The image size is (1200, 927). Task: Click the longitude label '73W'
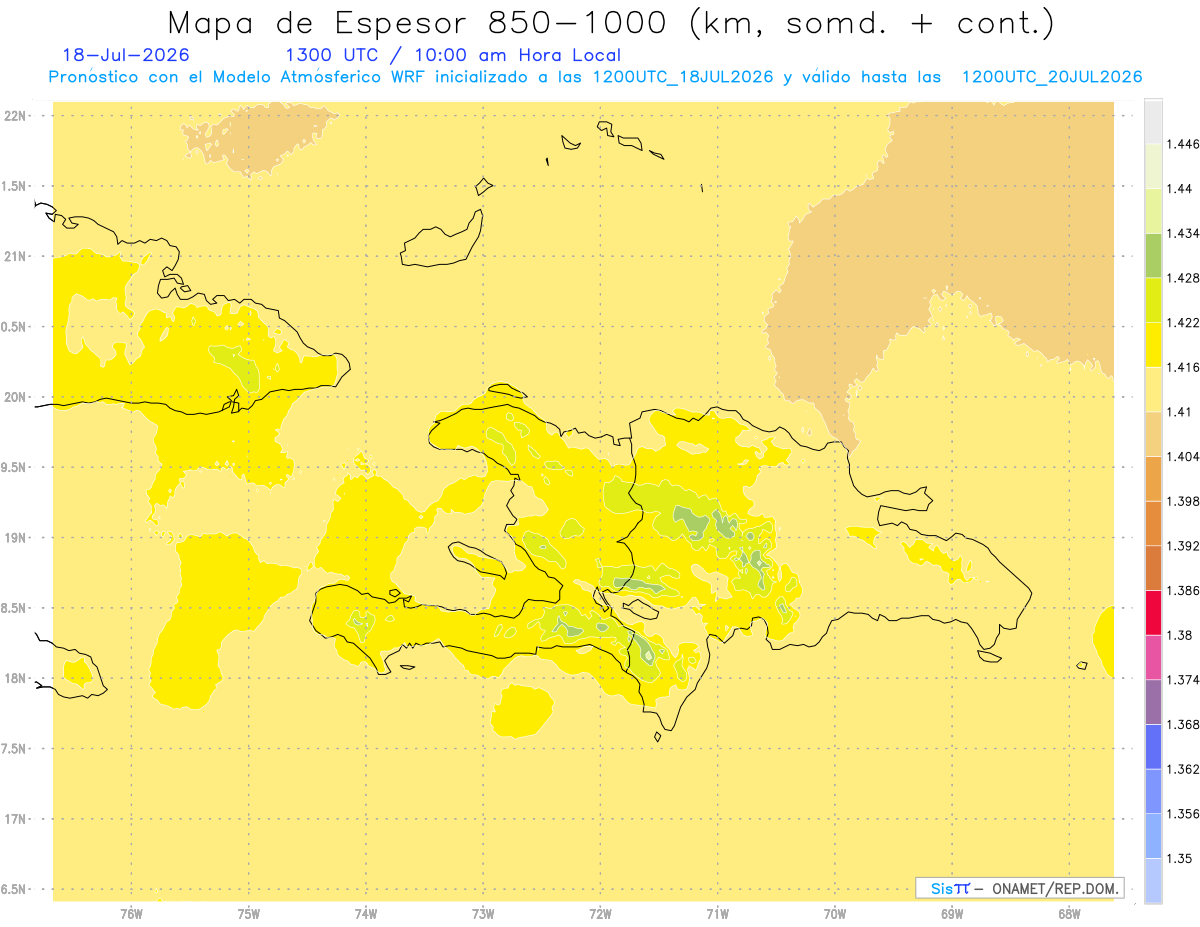(x=483, y=914)
